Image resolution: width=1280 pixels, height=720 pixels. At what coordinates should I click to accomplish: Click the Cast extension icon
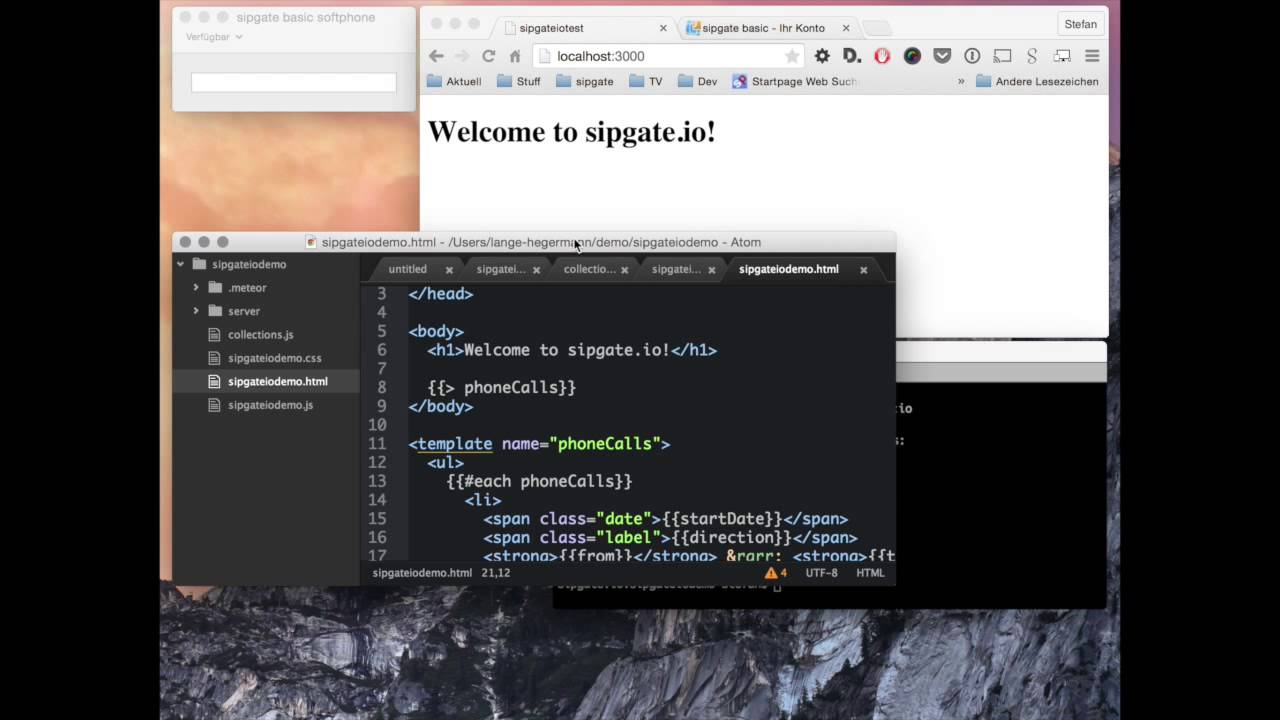1002,56
